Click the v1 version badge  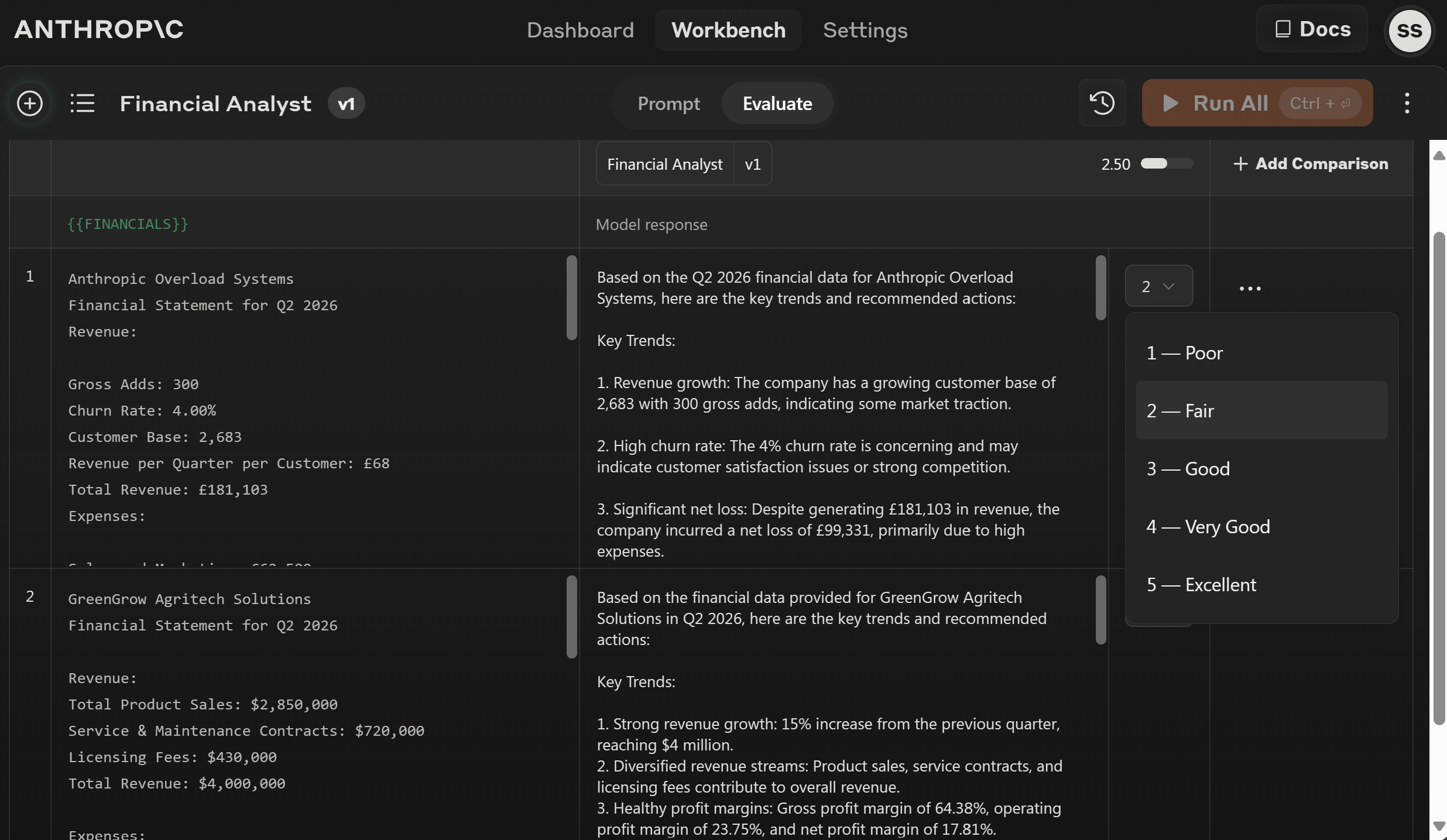point(346,104)
